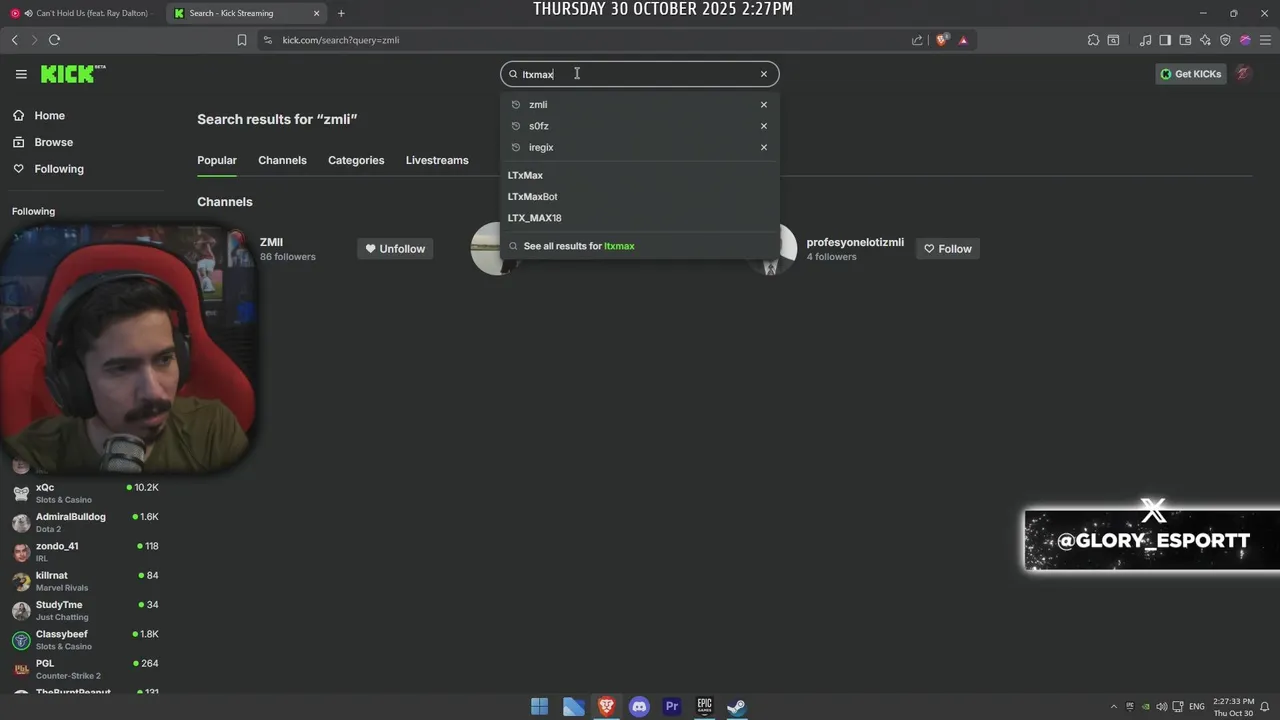This screenshot has width=1280, height=720.
Task: Choose LTxMaxBot suggestion
Action: 532,197
